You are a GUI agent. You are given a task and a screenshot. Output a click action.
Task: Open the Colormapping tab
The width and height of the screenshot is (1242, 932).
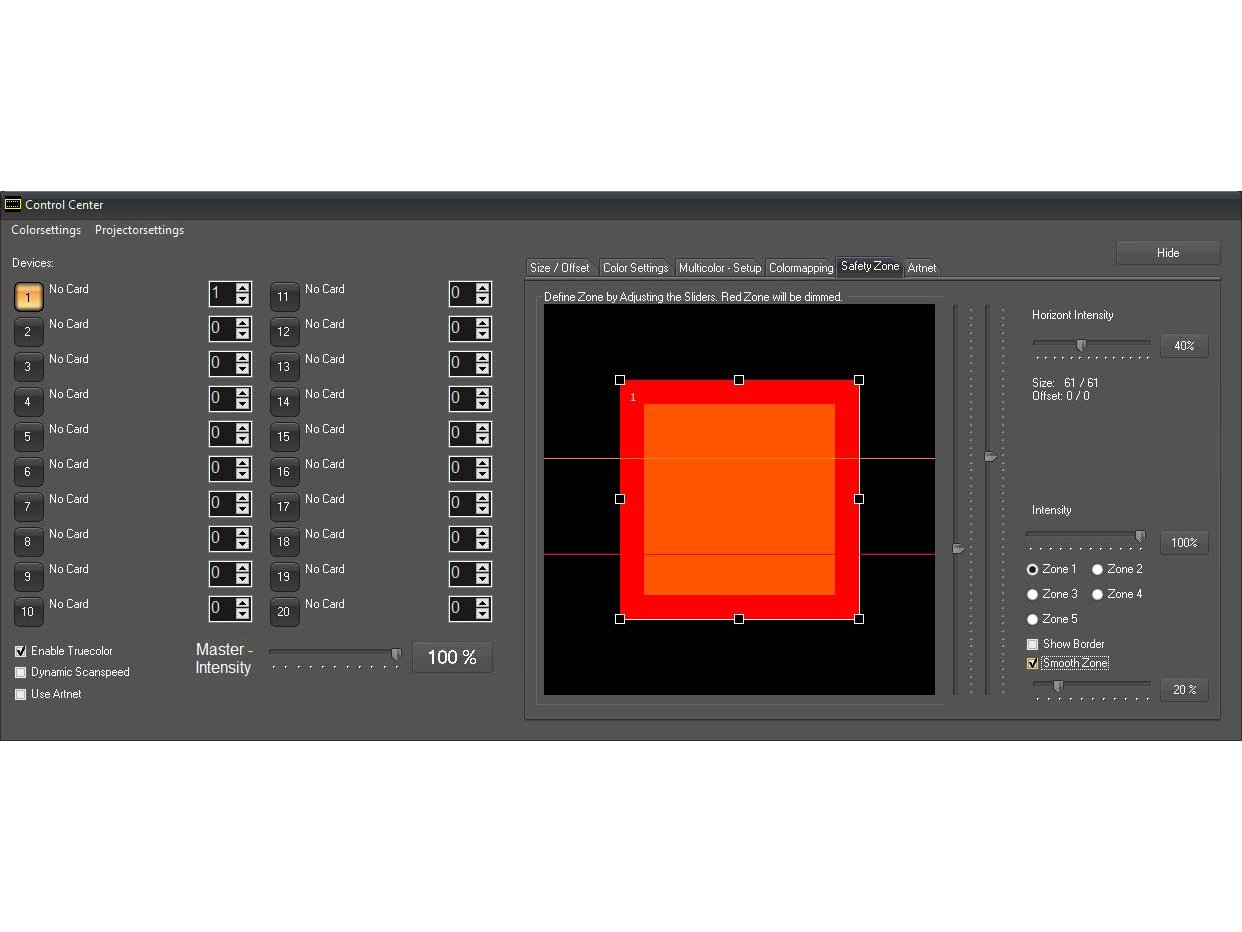tap(801, 268)
